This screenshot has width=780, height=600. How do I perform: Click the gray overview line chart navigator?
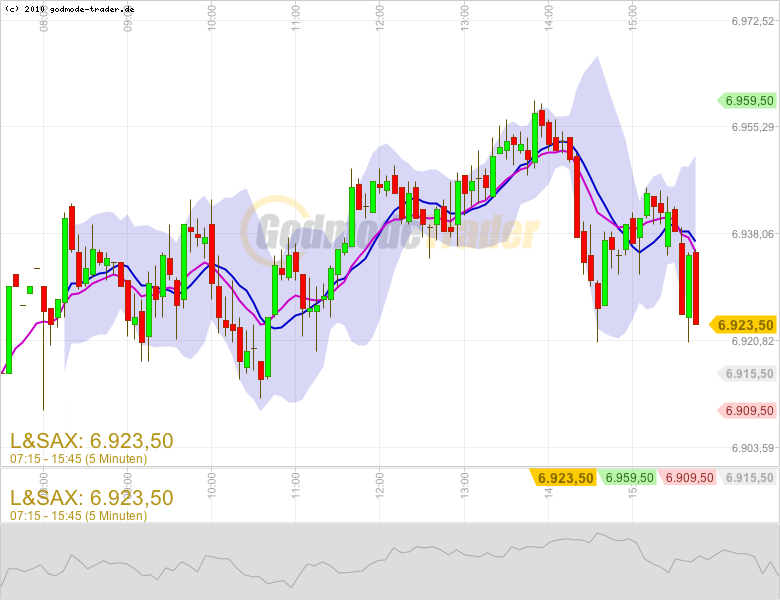pyautogui.click(x=390, y=561)
